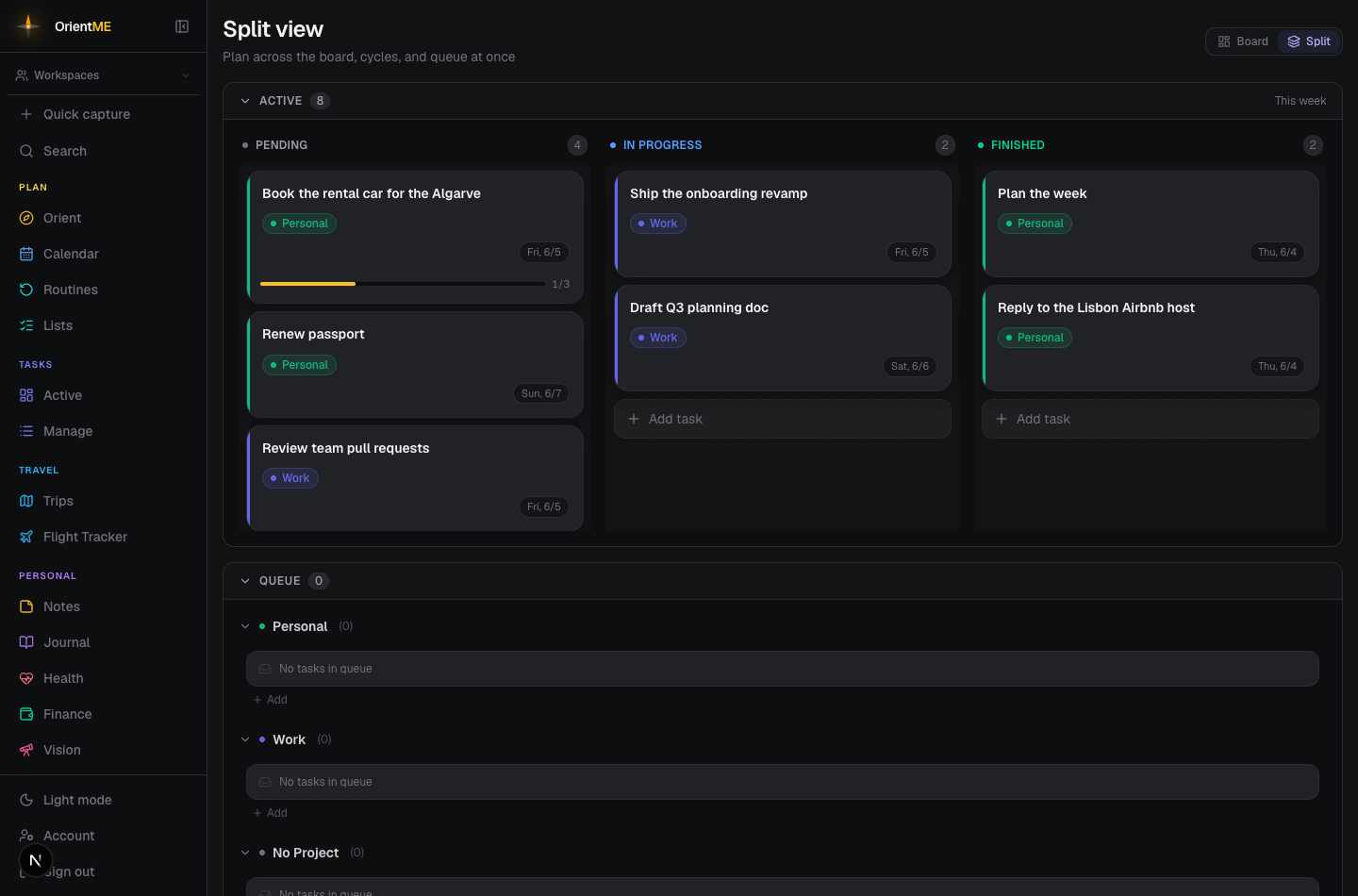Click the Notes page icon

[x=26, y=606]
